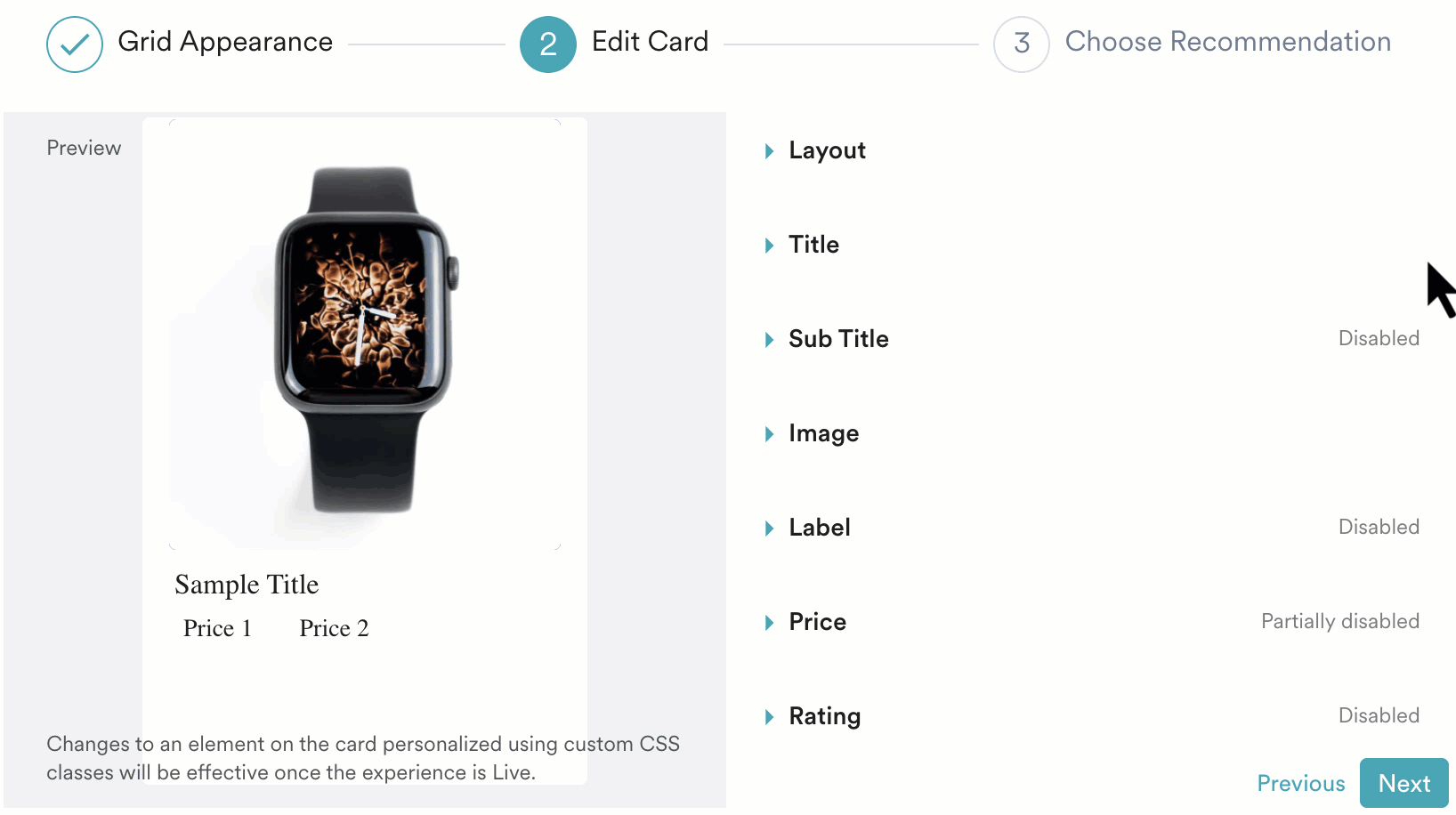Viewport: 1456px width, 815px height.
Task: Click the Disabled status next to Rating
Action: [1379, 715]
